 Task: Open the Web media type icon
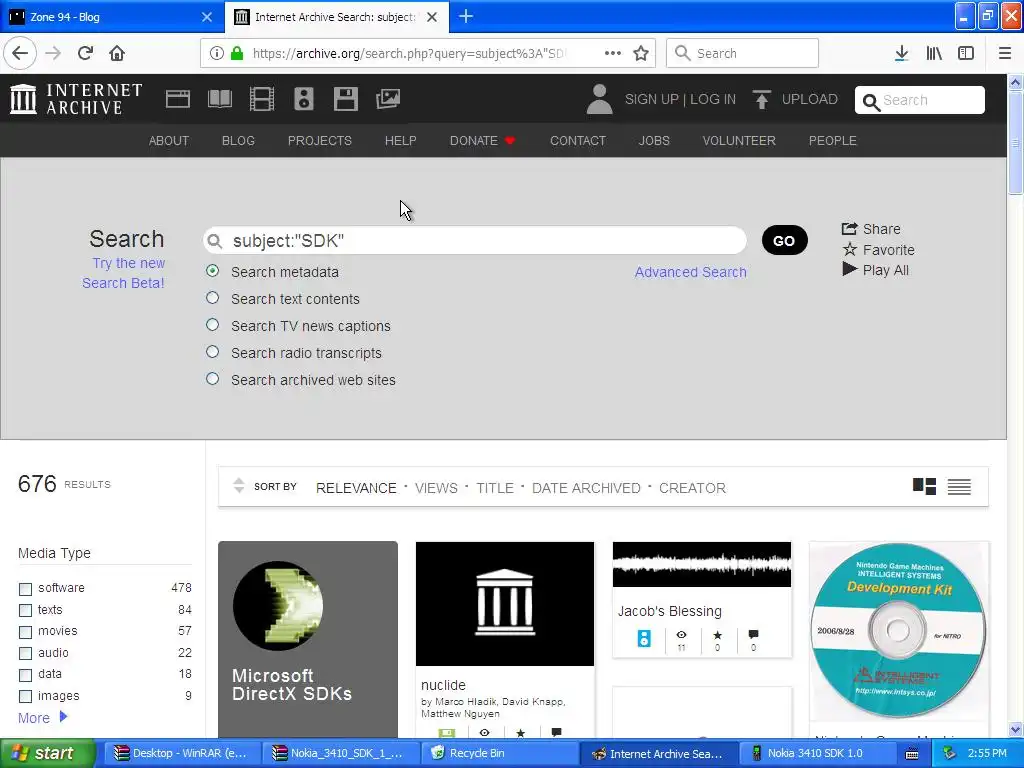(x=178, y=99)
